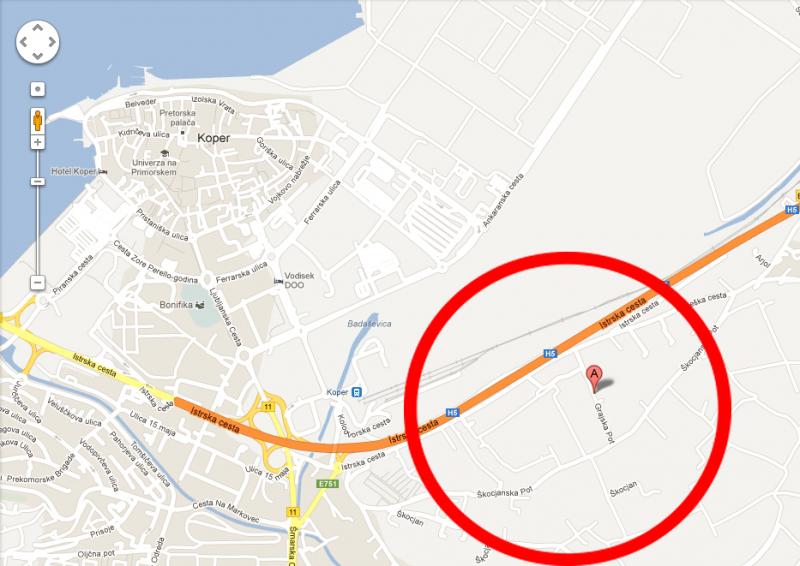This screenshot has height=566, width=800.
Task: Pan the map up with the top arrow
Action: pos(38,29)
